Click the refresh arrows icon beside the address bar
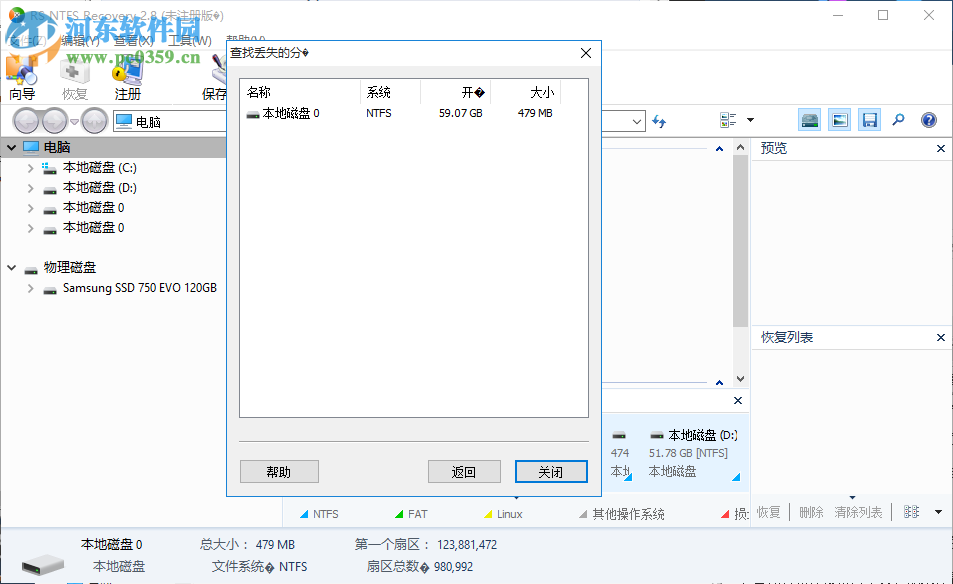Screen dimensions: 953x584 pos(659,119)
